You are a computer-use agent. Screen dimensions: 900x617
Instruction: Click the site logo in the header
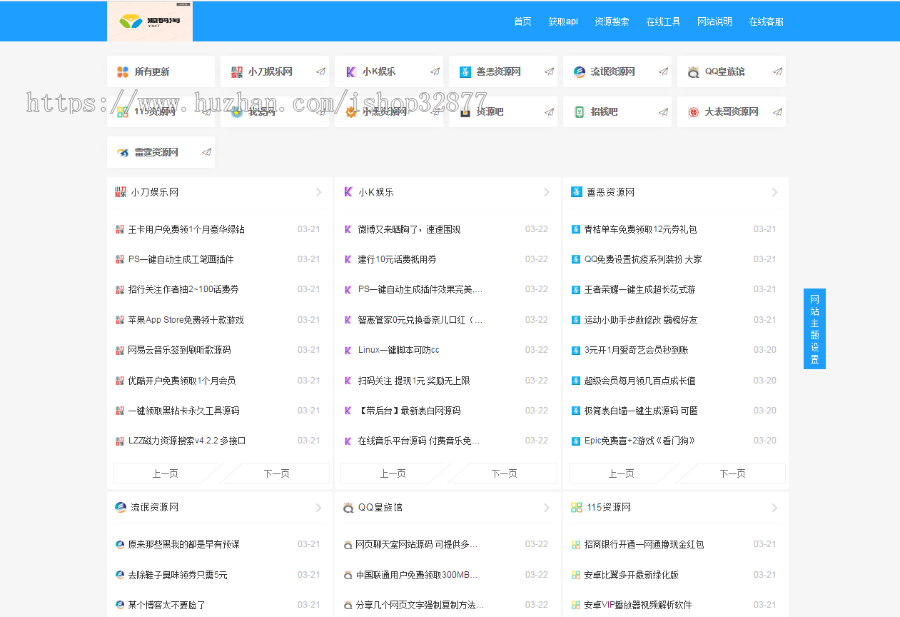150,21
